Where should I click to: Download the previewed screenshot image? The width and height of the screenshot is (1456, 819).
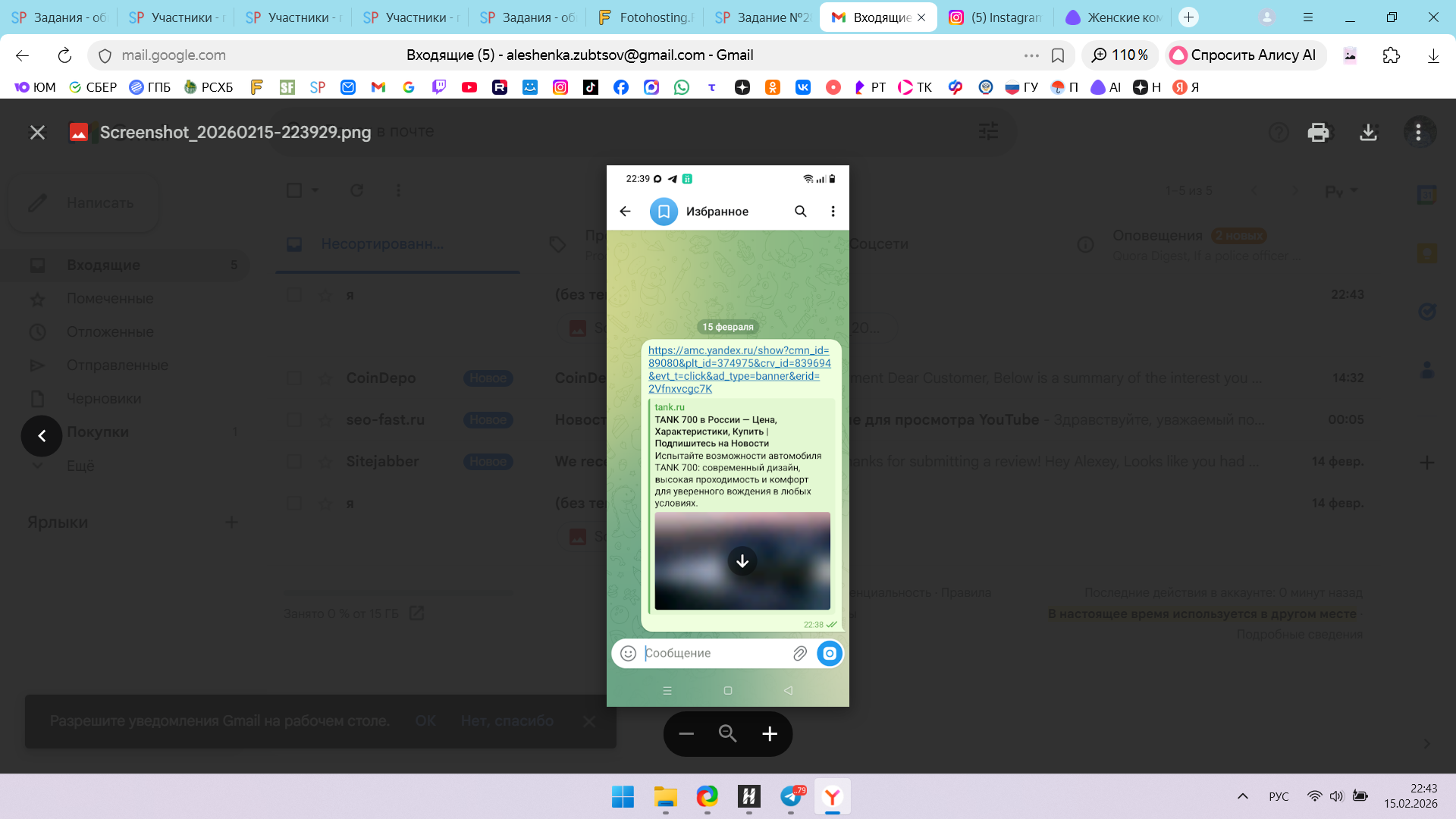click(1368, 132)
